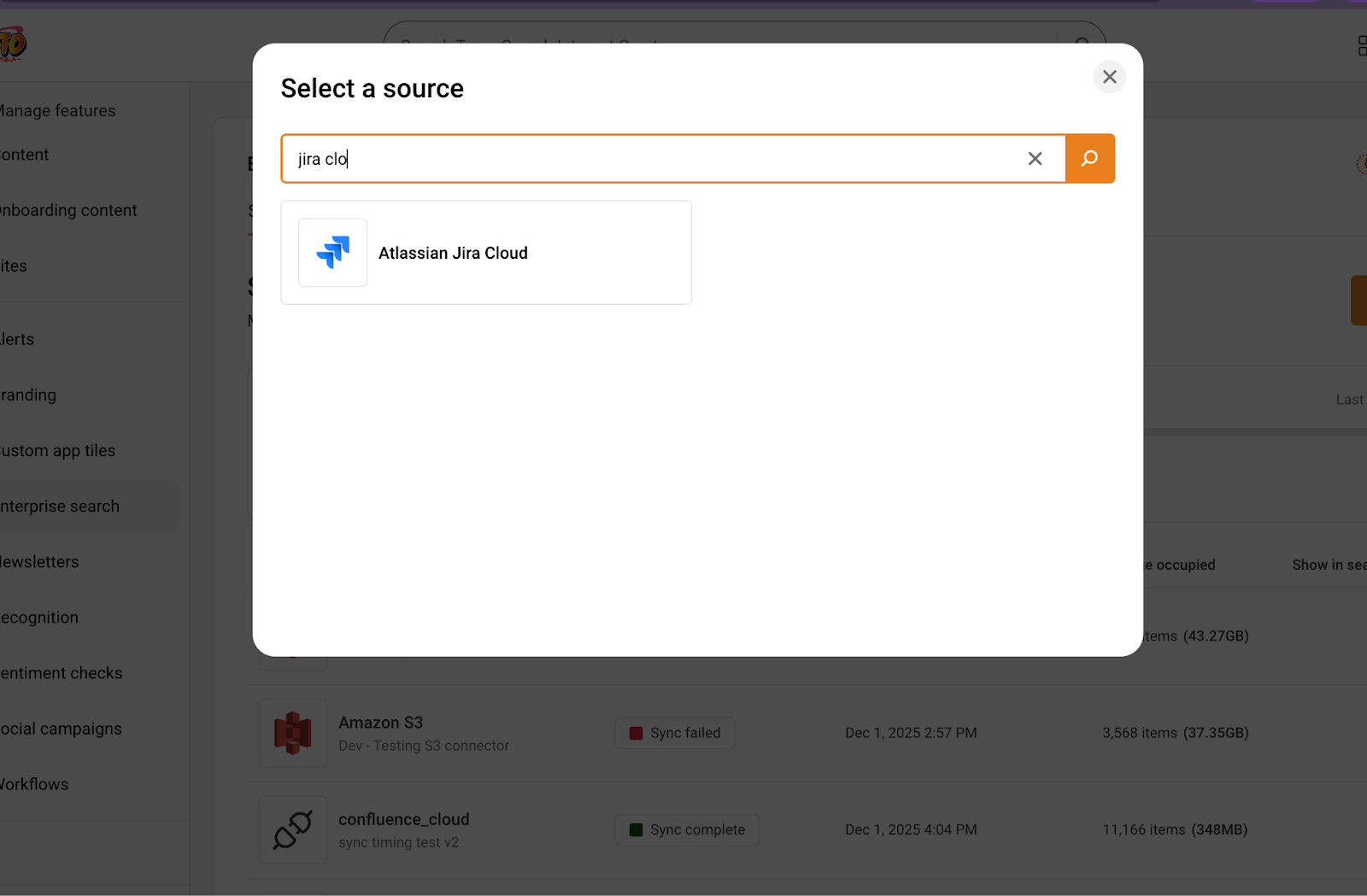This screenshot has width=1367, height=896.
Task: Open Custom app tiles settings
Action: 58,451
